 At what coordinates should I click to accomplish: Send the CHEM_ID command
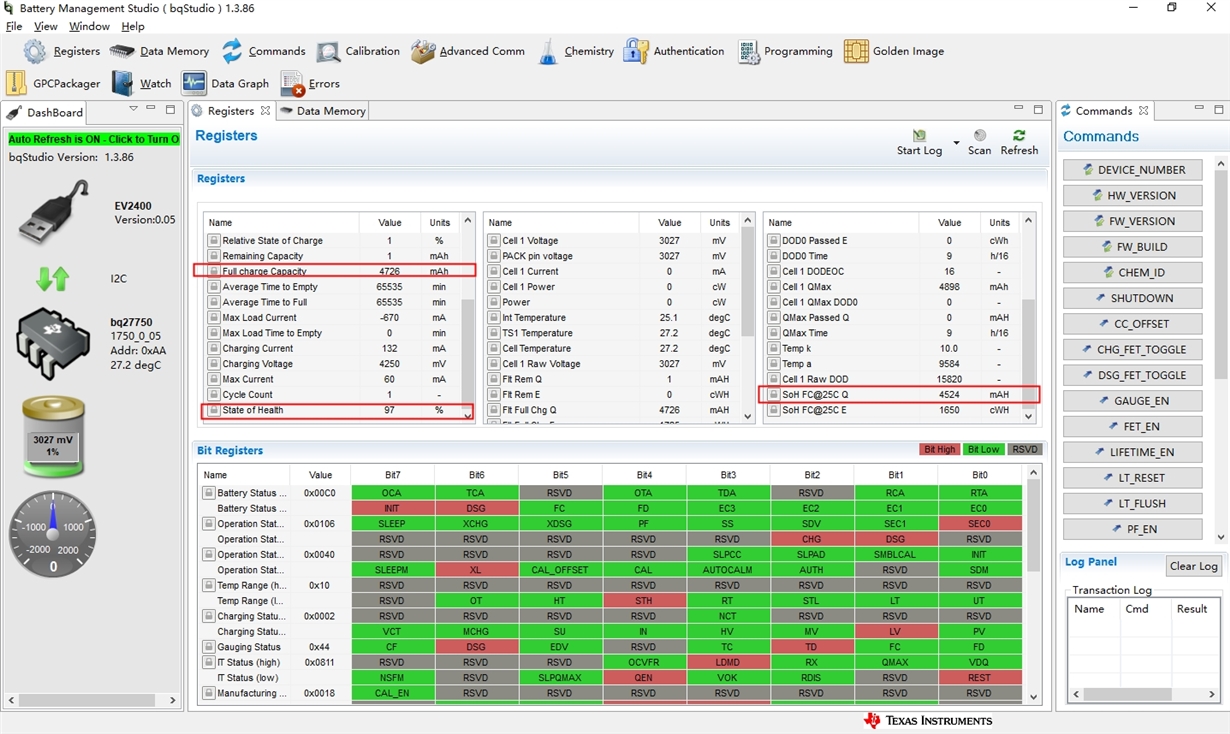pyautogui.click(x=1132, y=272)
